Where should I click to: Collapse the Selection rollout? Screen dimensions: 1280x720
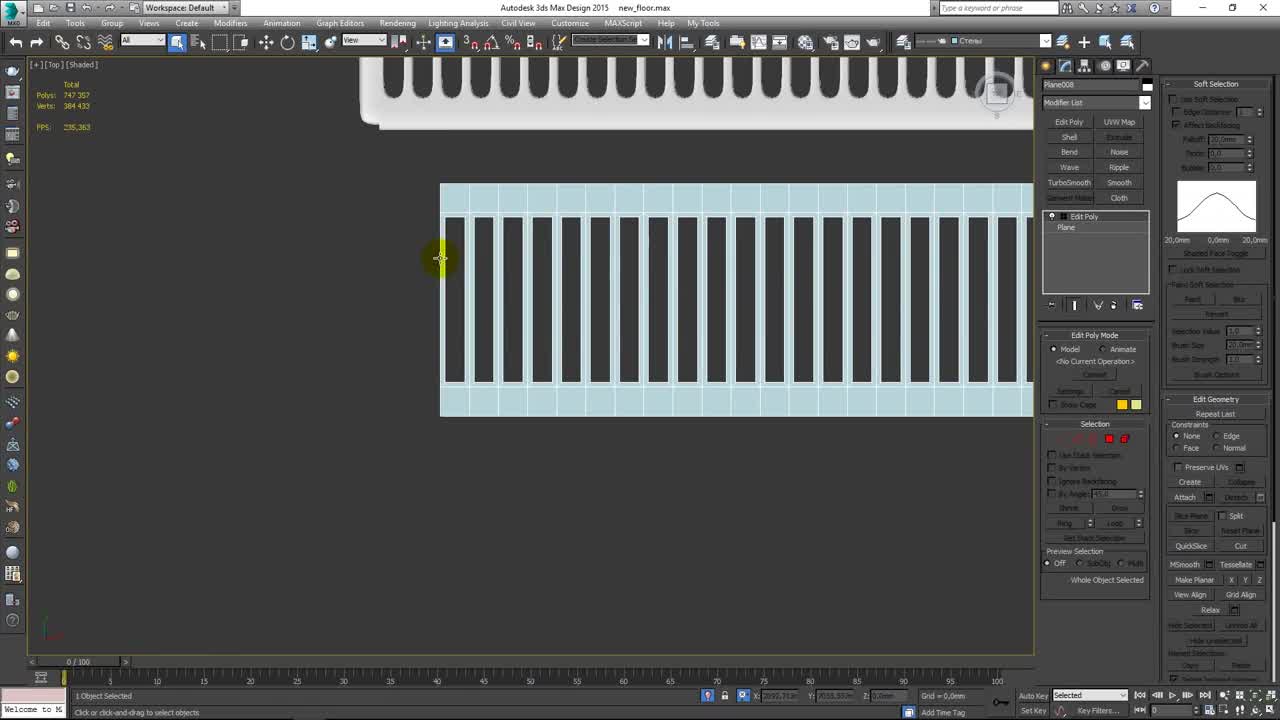click(1095, 424)
